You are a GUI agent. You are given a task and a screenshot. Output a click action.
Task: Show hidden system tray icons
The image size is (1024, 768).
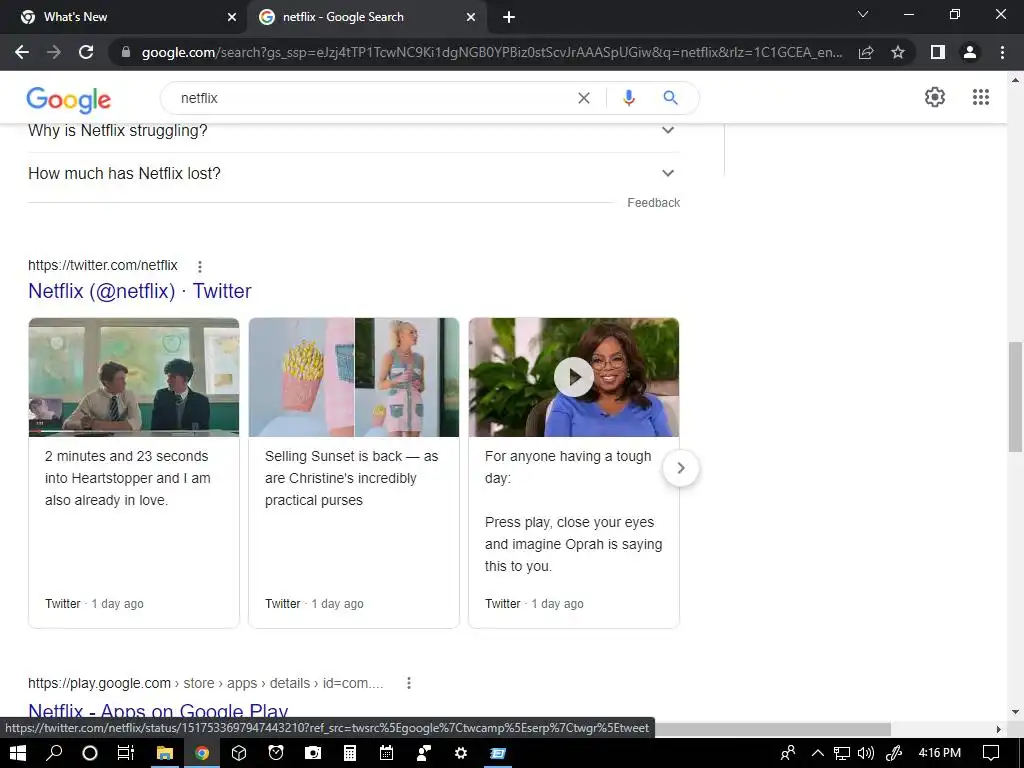click(817, 753)
